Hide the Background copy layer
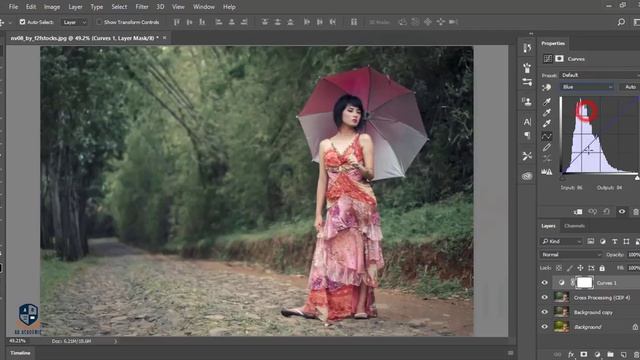640x360 pixels. [544, 312]
